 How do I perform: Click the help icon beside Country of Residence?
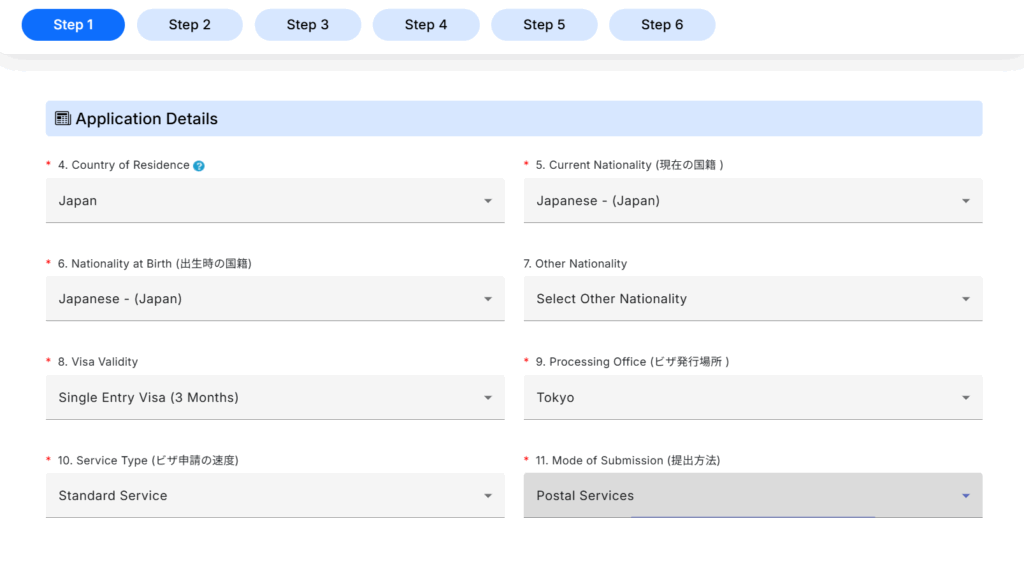[199, 166]
